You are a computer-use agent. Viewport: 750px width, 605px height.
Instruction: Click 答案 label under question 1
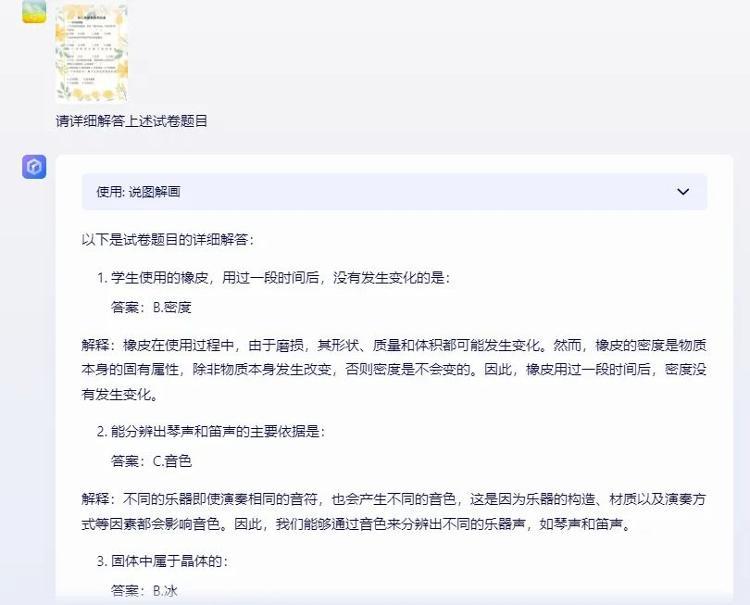125,307
